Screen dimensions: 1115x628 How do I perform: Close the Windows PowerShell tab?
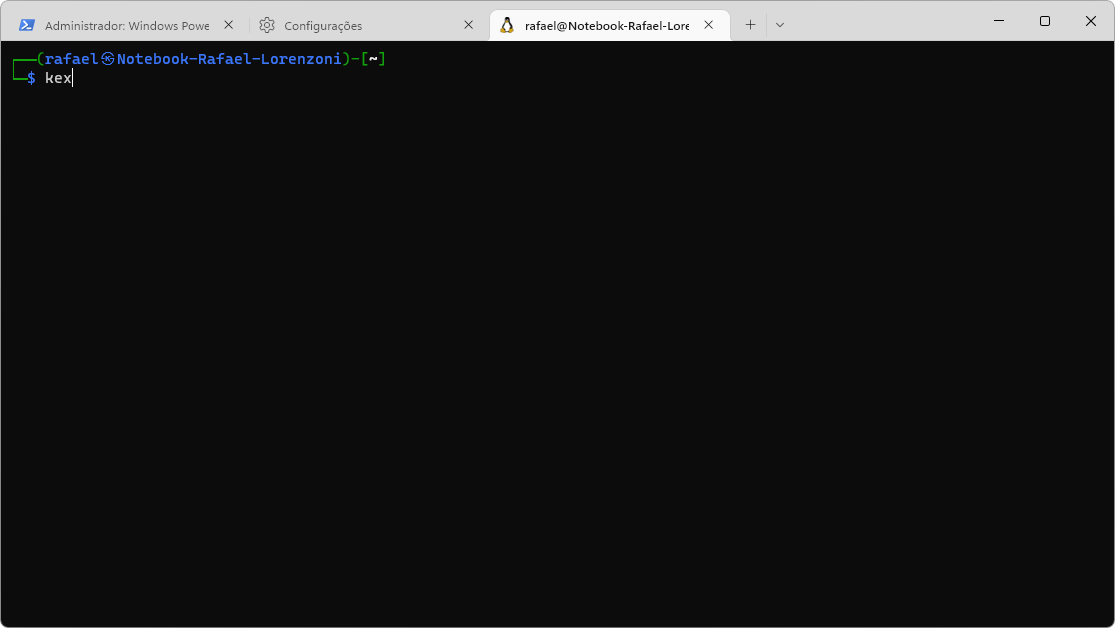(229, 25)
